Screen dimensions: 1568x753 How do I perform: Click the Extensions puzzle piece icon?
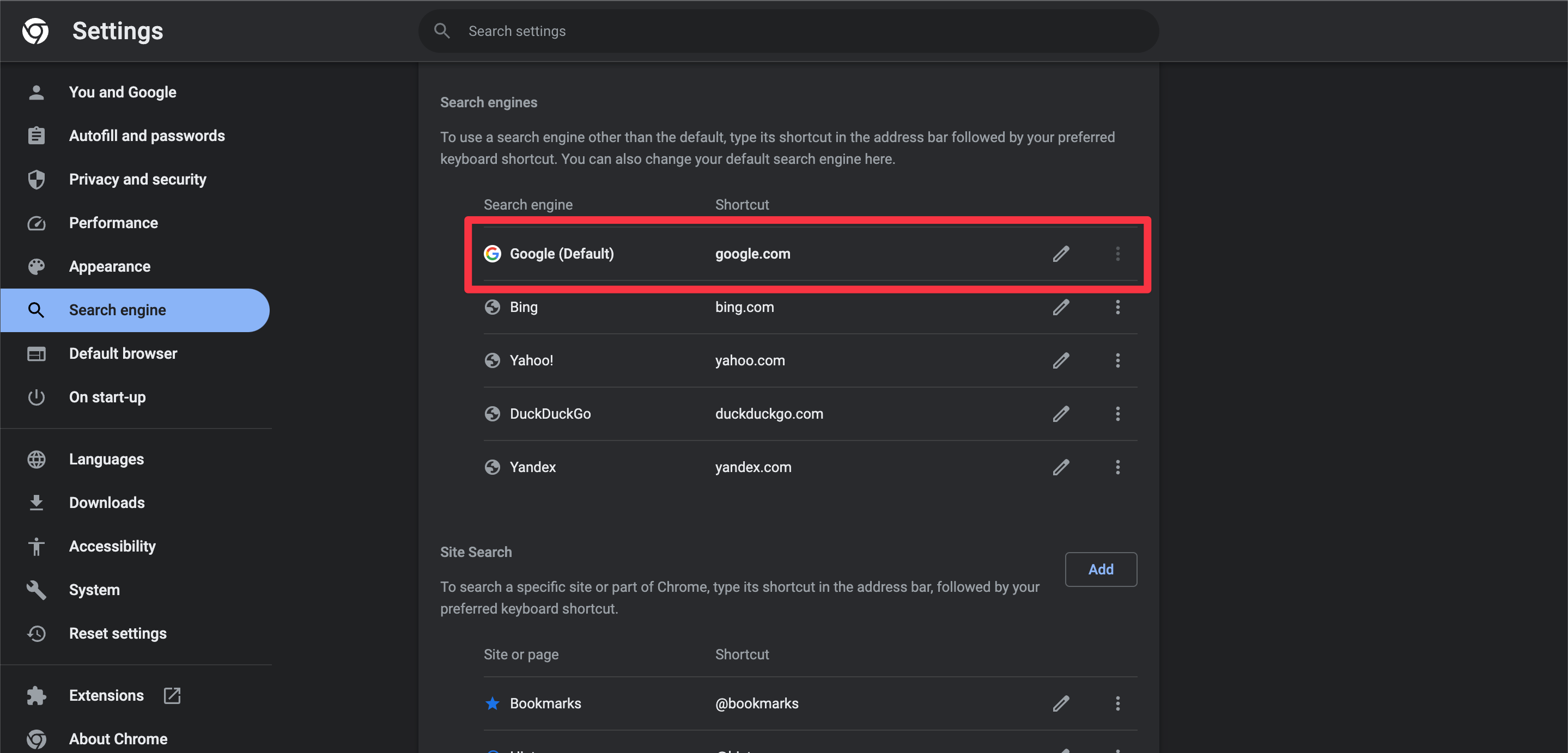click(36, 695)
